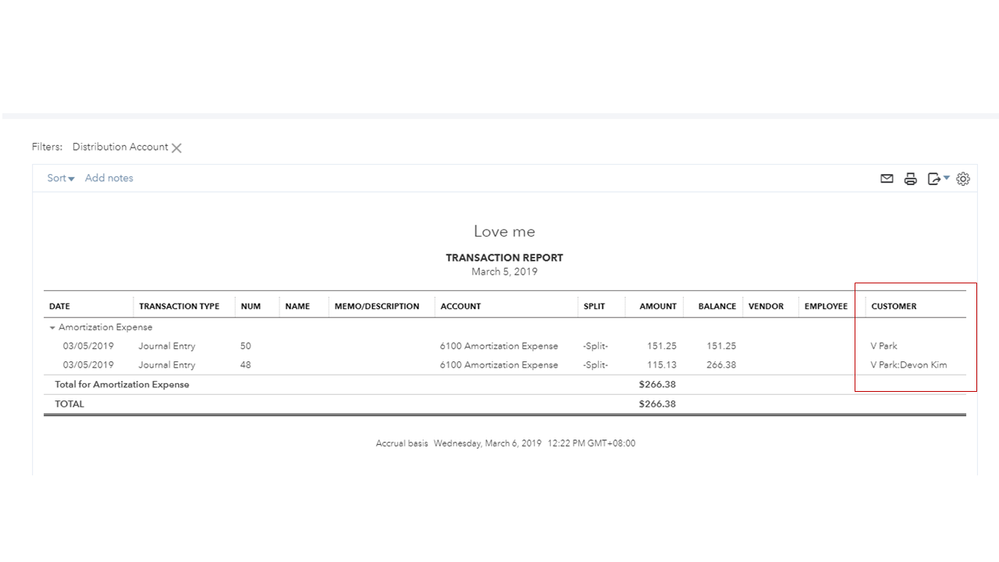Click the TRANSACTION TYPE column header
Image resolution: width=999 pixels, height=562 pixels.
point(179,306)
